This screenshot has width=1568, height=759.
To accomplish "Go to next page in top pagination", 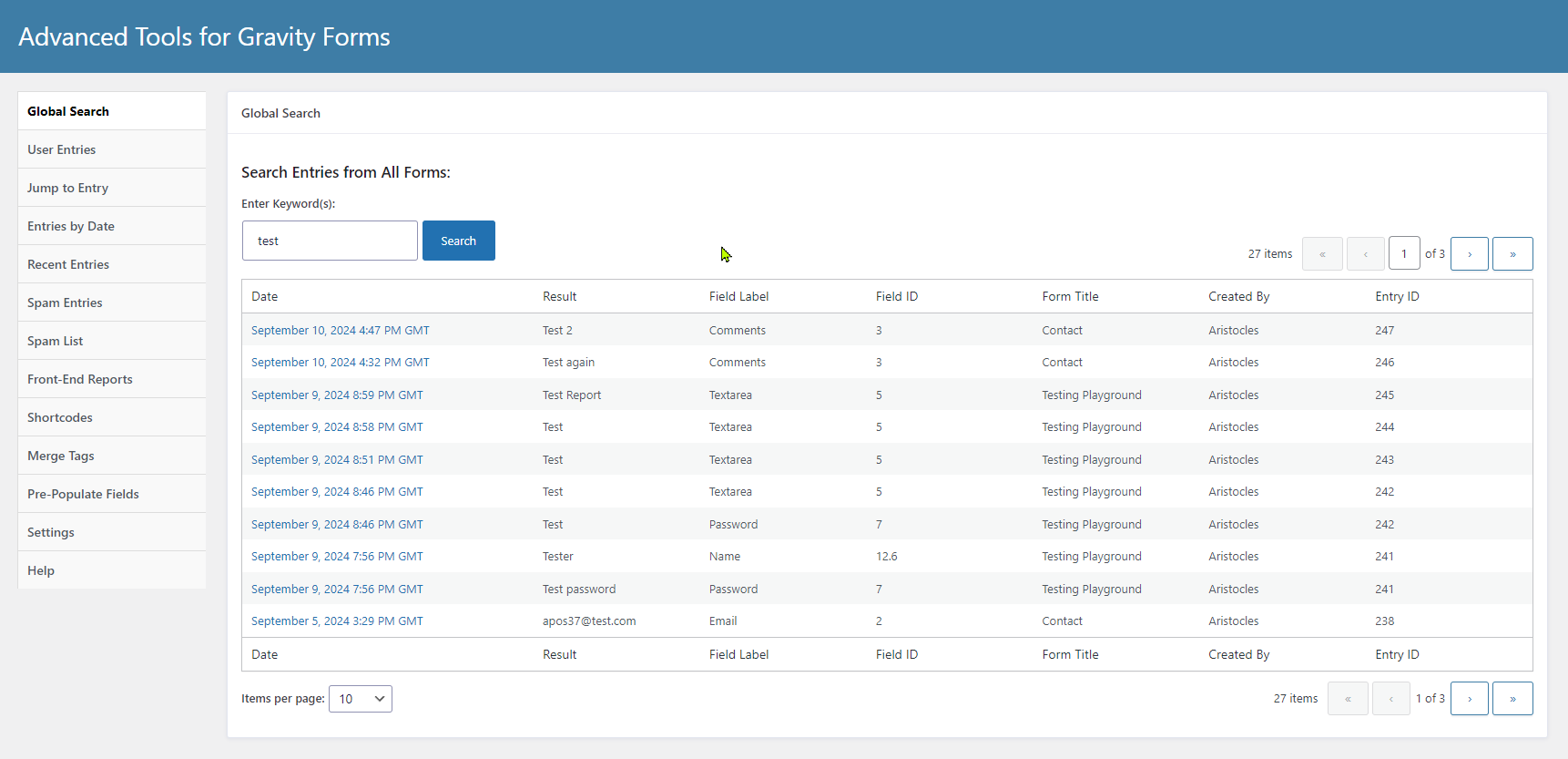I will click(1469, 254).
